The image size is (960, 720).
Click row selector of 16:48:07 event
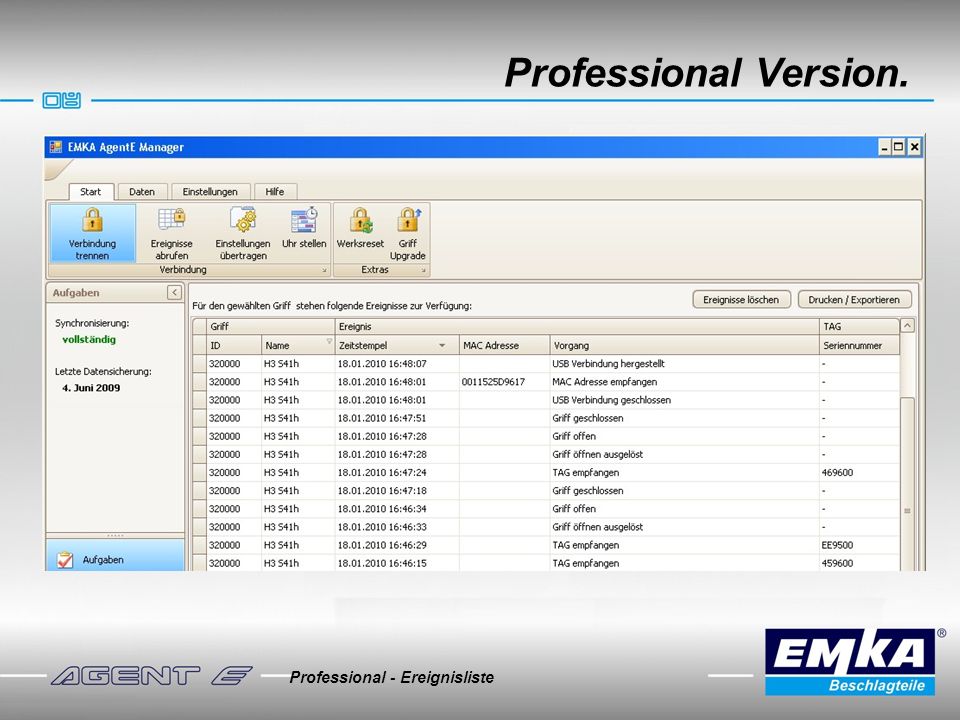pyautogui.click(x=200, y=364)
